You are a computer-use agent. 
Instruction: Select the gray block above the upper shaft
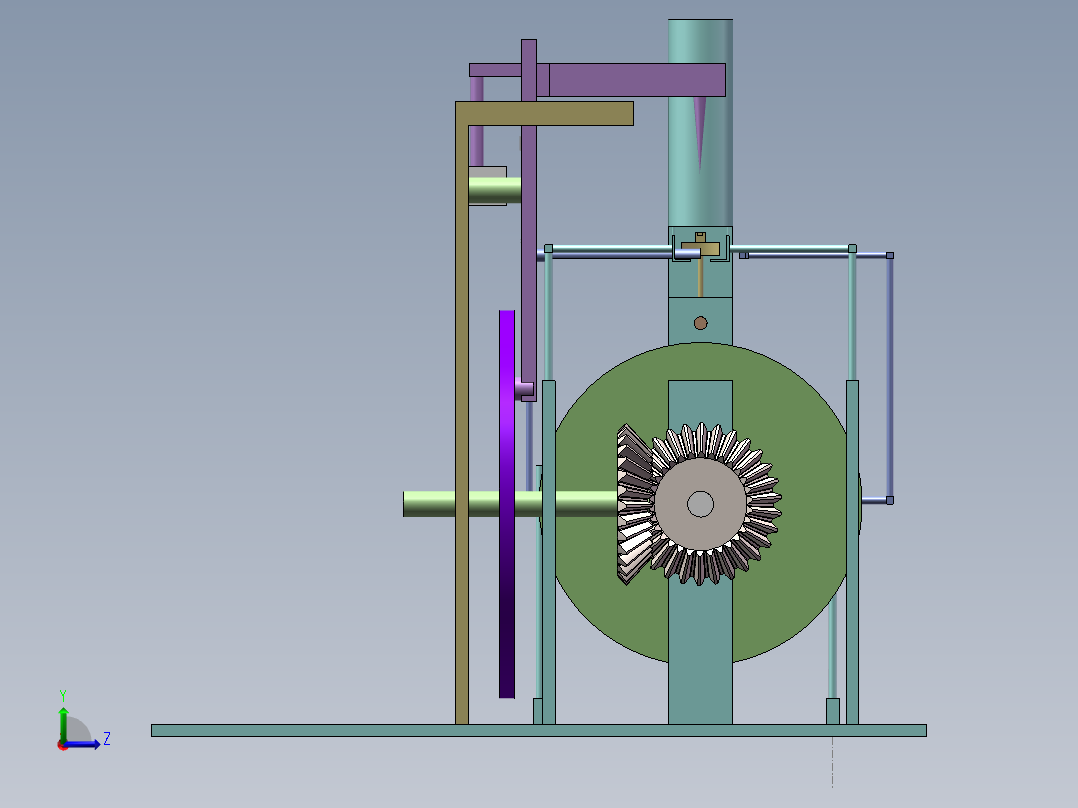[x=487, y=173]
